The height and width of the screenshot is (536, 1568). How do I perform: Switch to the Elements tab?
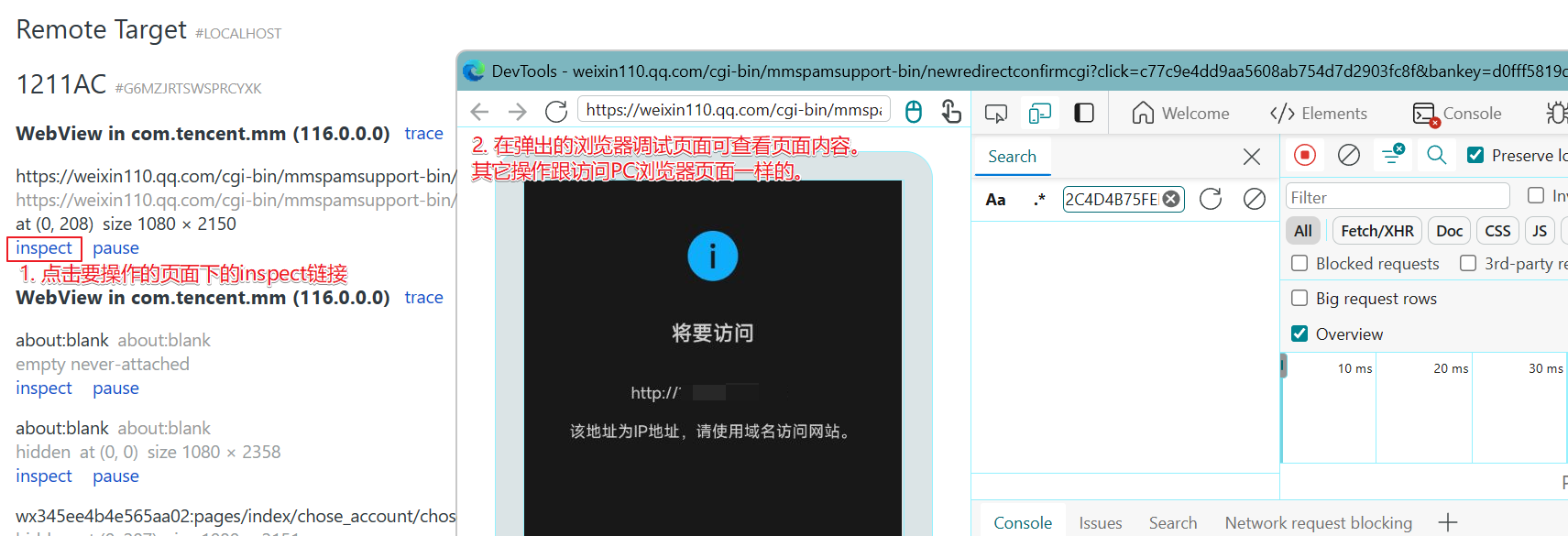[1319, 113]
